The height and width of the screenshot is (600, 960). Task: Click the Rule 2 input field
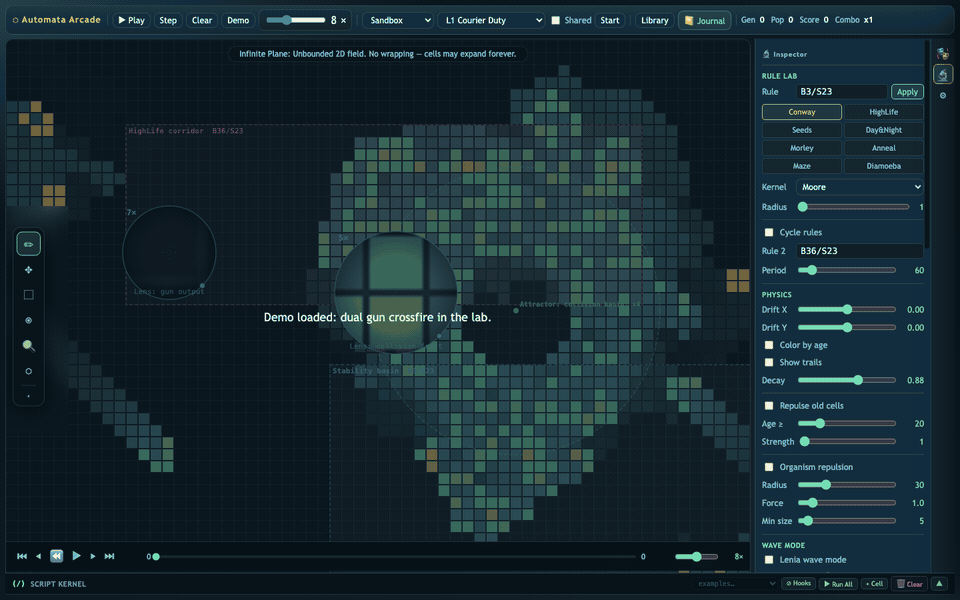click(860, 251)
